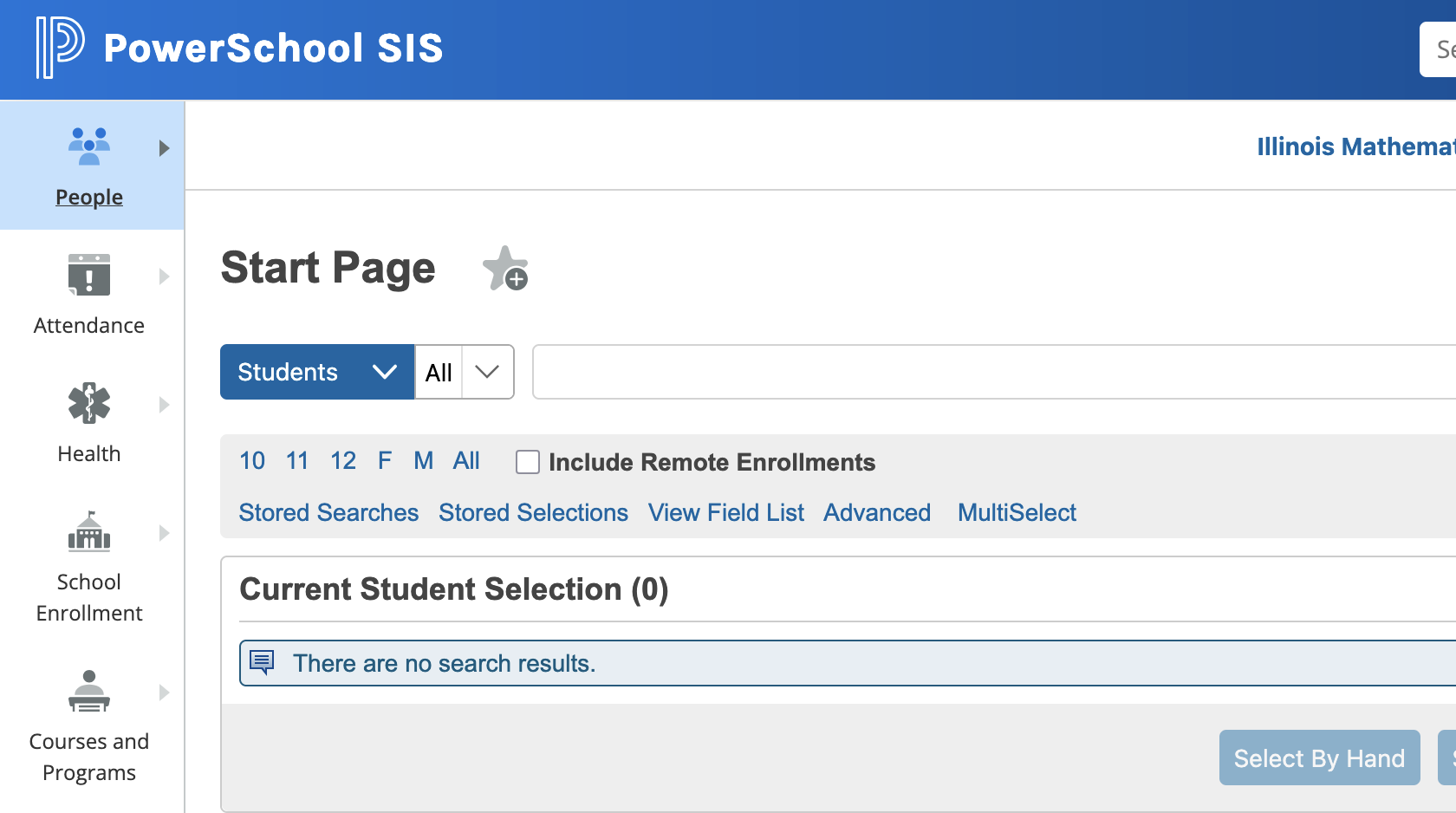The width and height of the screenshot is (1456, 813).
Task: Open the Attendance calendar icon
Action: coord(89,275)
